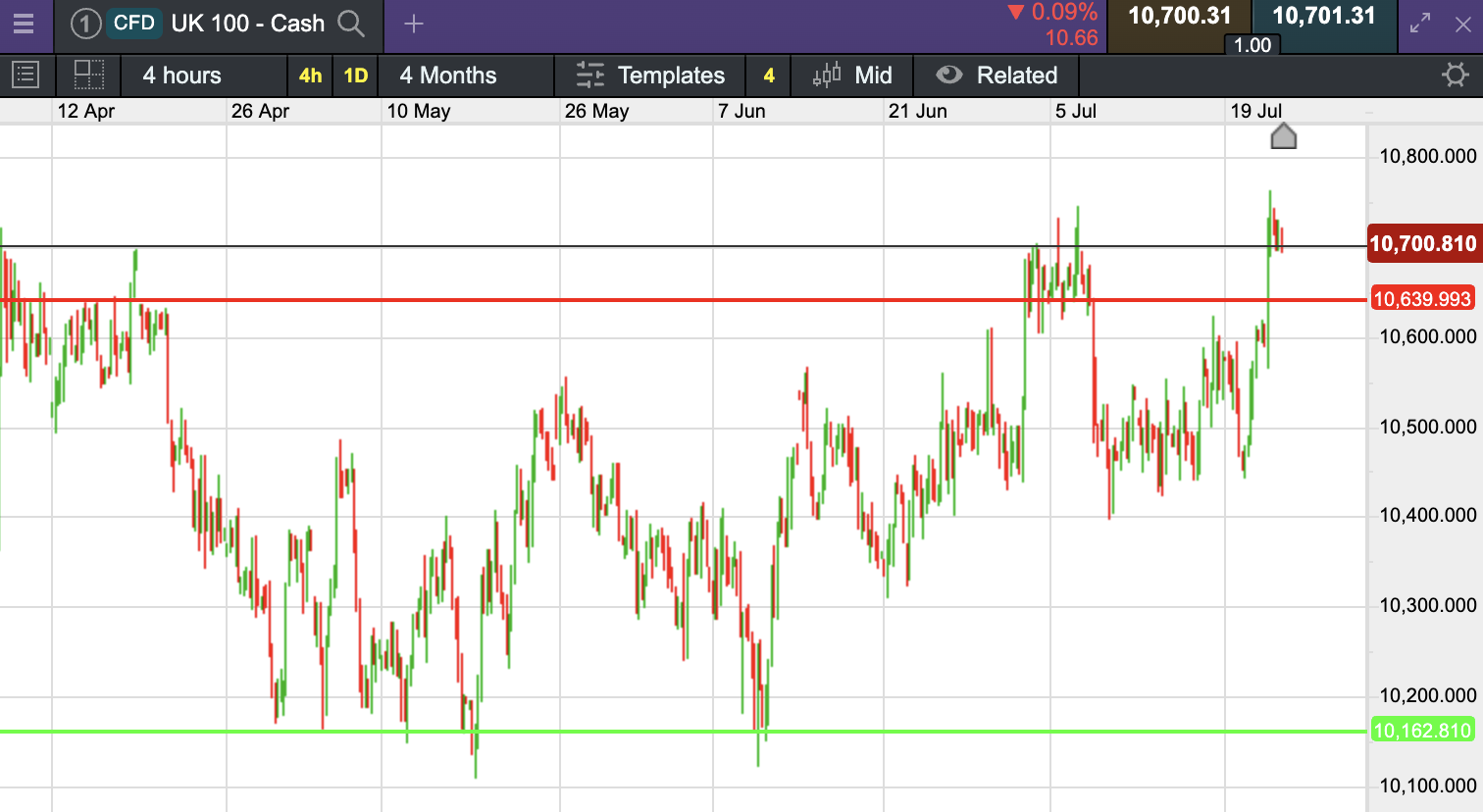Click the grey home marker near 19 Jul
Screen dimensions: 1483x812
[1284, 136]
